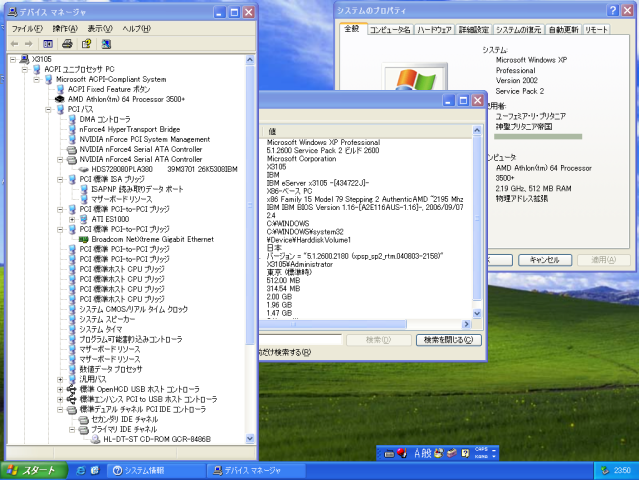Open the File menu in Device Manager

click(27, 29)
